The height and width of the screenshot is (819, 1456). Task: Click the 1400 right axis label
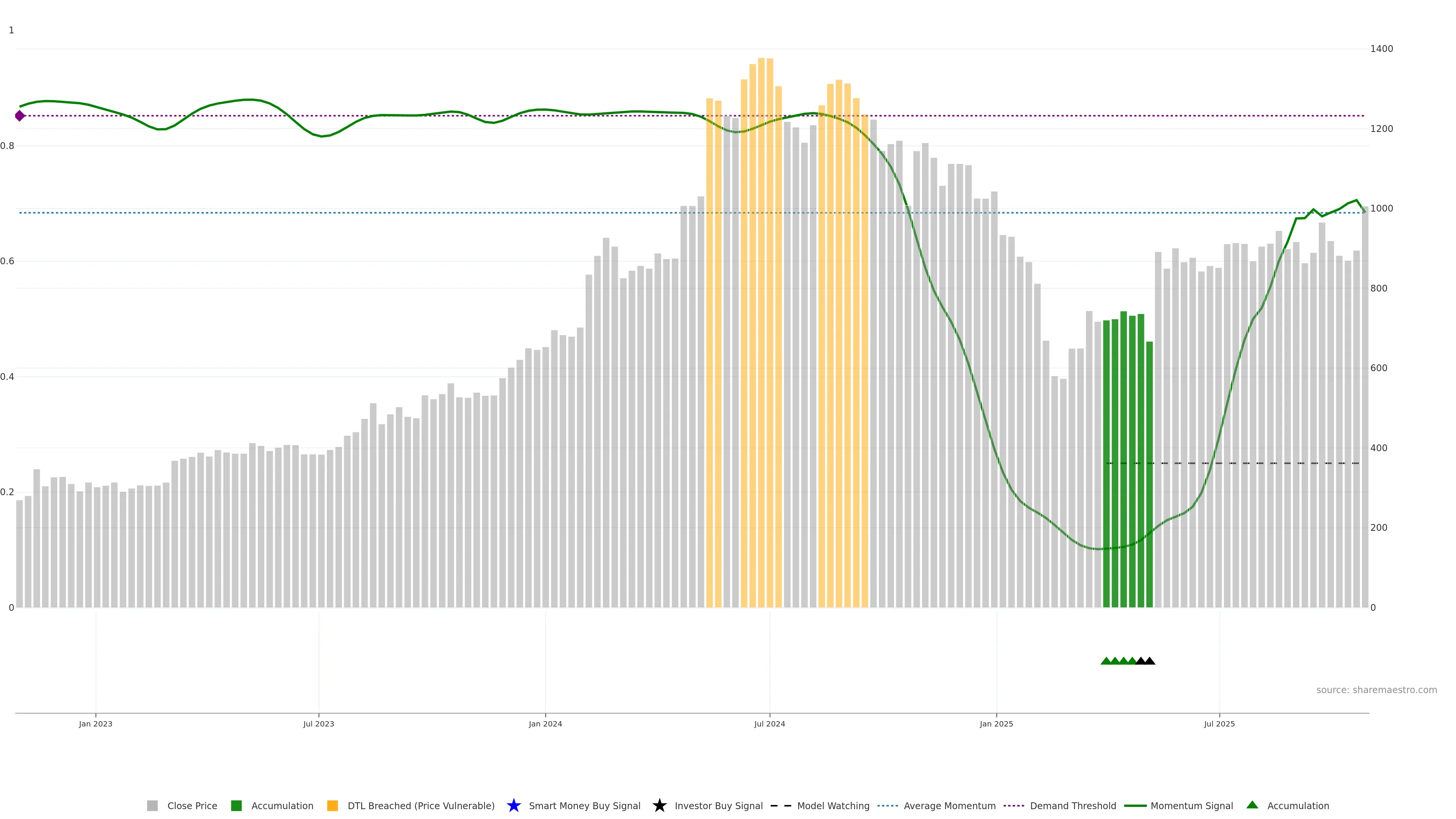coord(1381,49)
